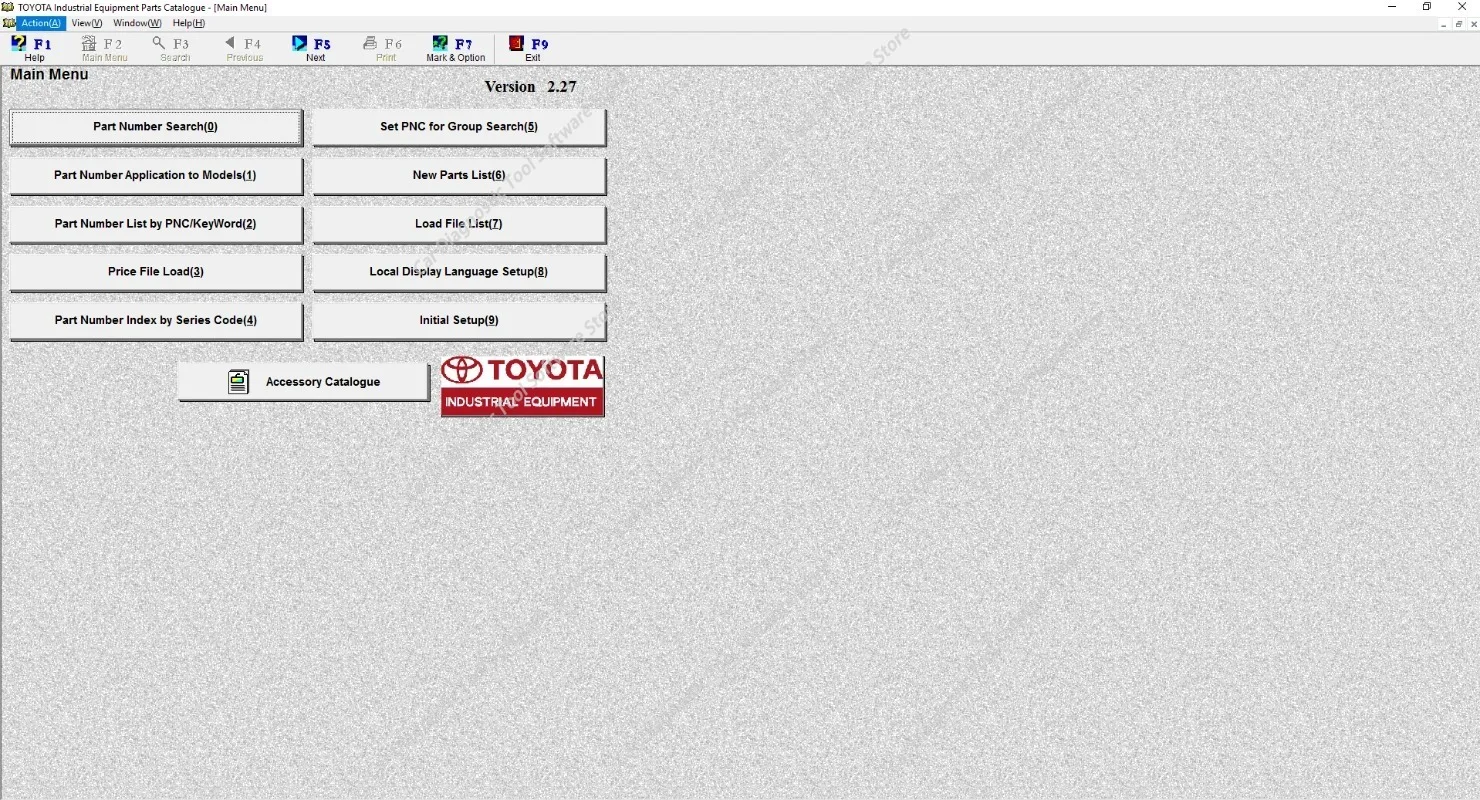Open the Accessory Catalogue
This screenshot has width=1480, height=800.
[x=303, y=382]
